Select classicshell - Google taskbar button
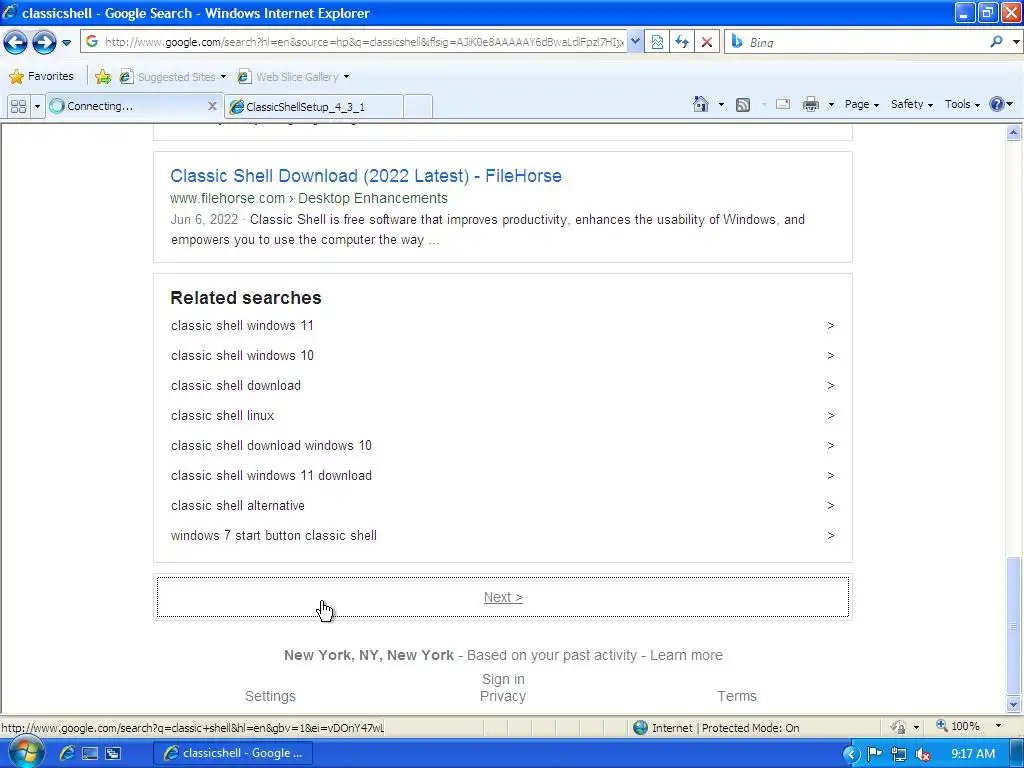1024x768 pixels. point(233,753)
